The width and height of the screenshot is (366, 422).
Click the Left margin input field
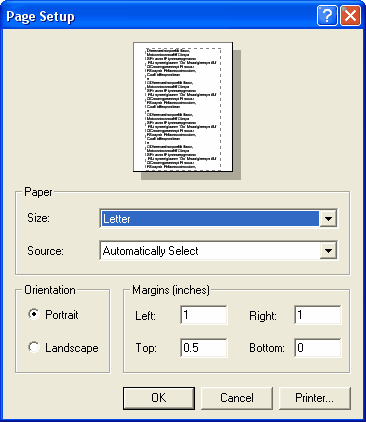point(204,315)
